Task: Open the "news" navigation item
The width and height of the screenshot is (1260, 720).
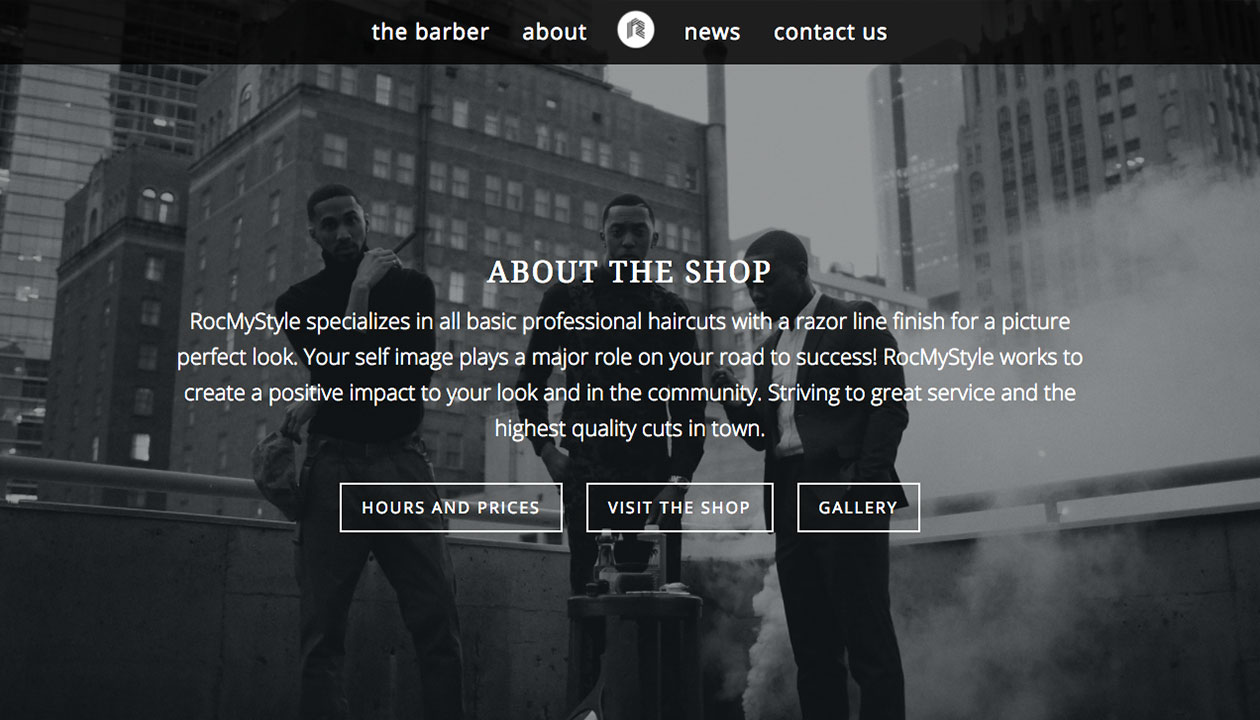Action: pos(712,32)
